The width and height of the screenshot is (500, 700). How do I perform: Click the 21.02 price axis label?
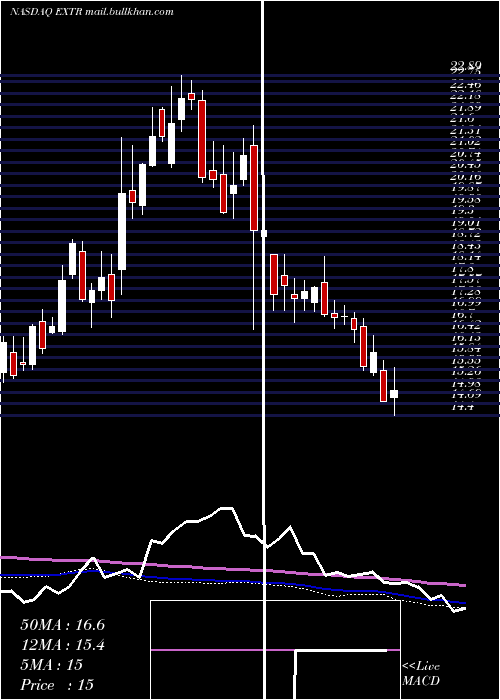465,142
